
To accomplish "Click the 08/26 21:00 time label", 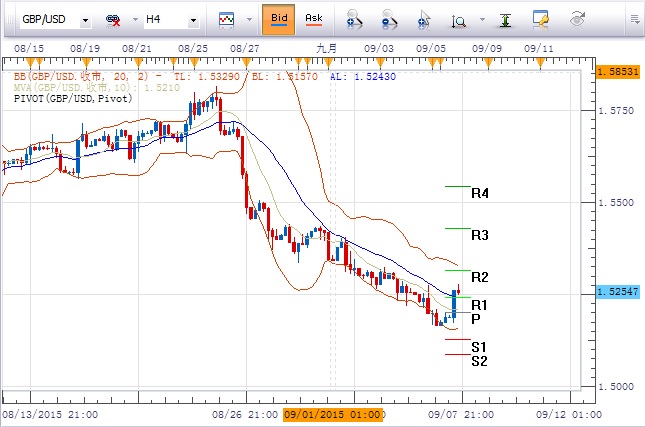I will coord(245,414).
